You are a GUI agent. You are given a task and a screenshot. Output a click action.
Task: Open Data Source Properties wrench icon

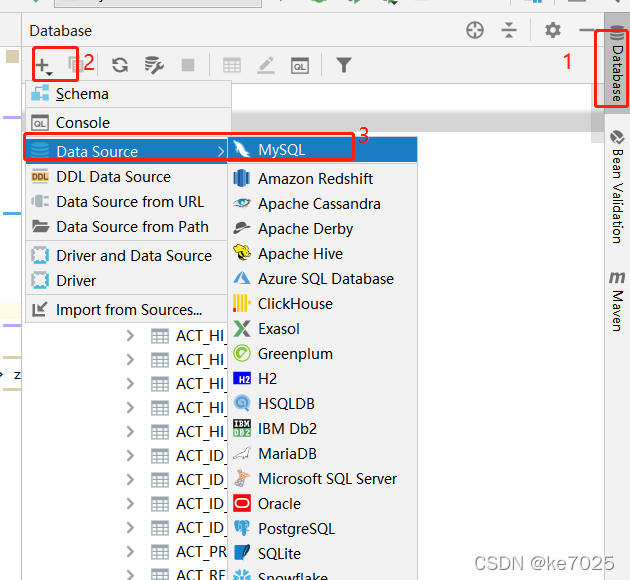coord(153,65)
